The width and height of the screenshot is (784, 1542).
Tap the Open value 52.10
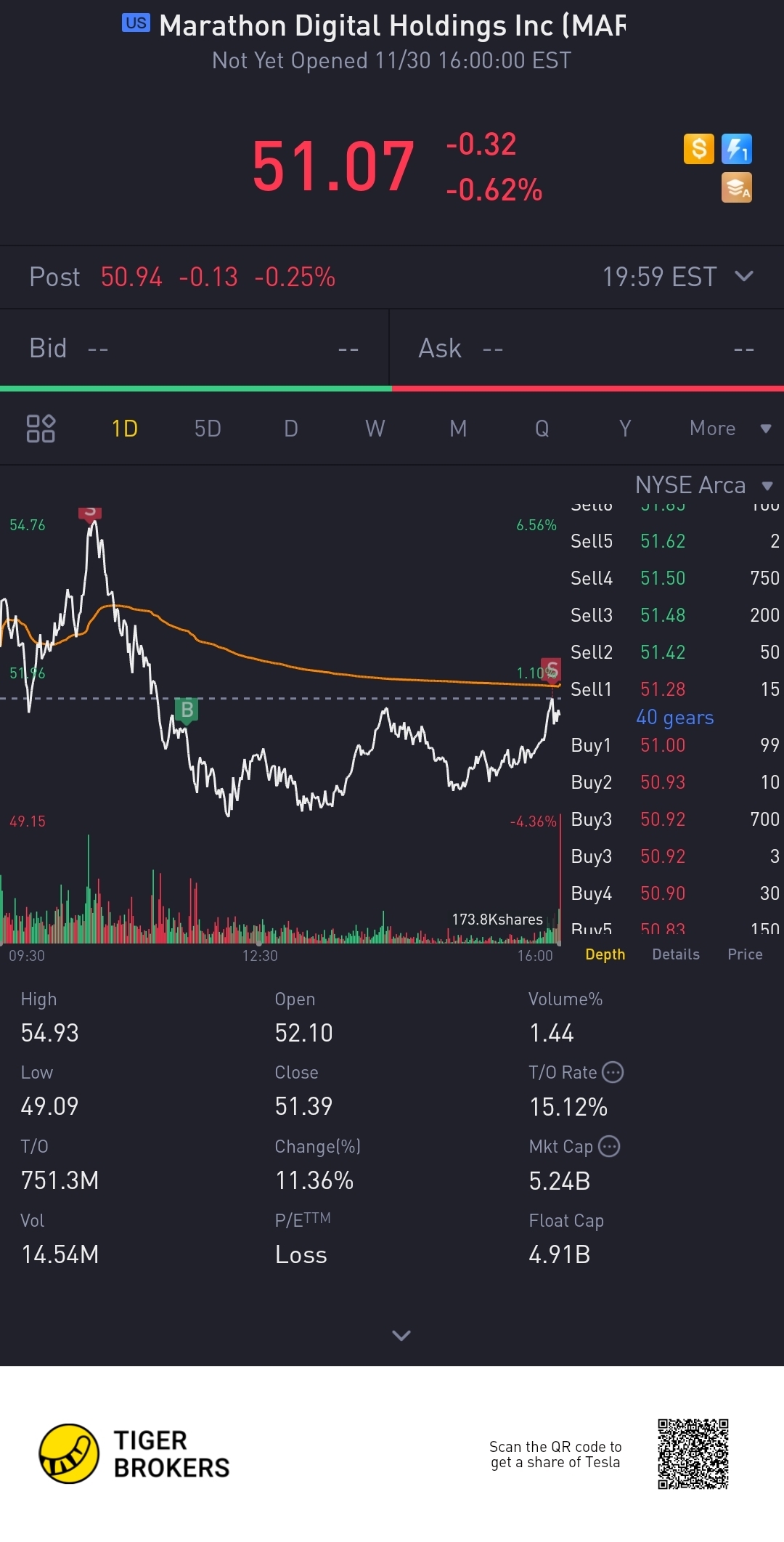coord(303,1033)
